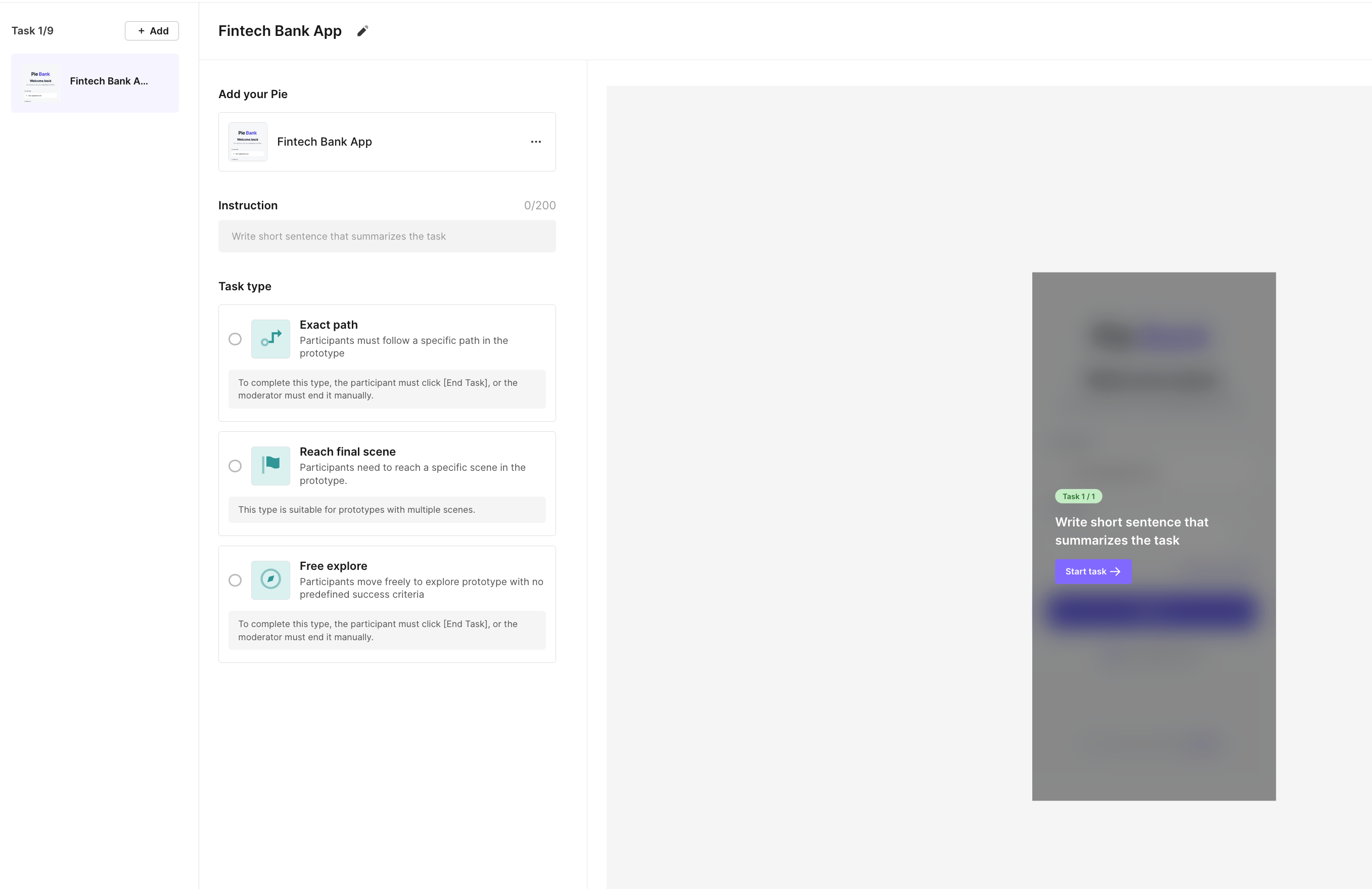Select Fintech Bank A... task in sidebar
The width and height of the screenshot is (1372, 889).
pyautogui.click(x=108, y=81)
